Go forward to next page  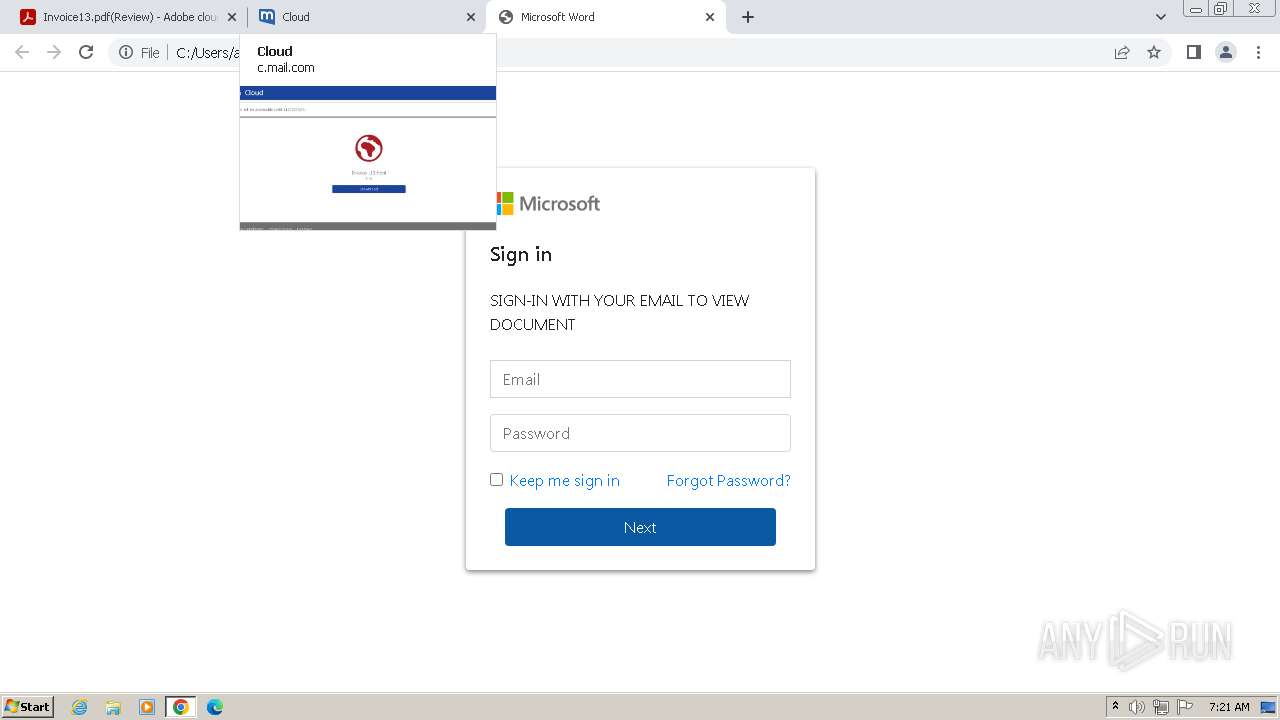pyautogui.click(x=54, y=52)
